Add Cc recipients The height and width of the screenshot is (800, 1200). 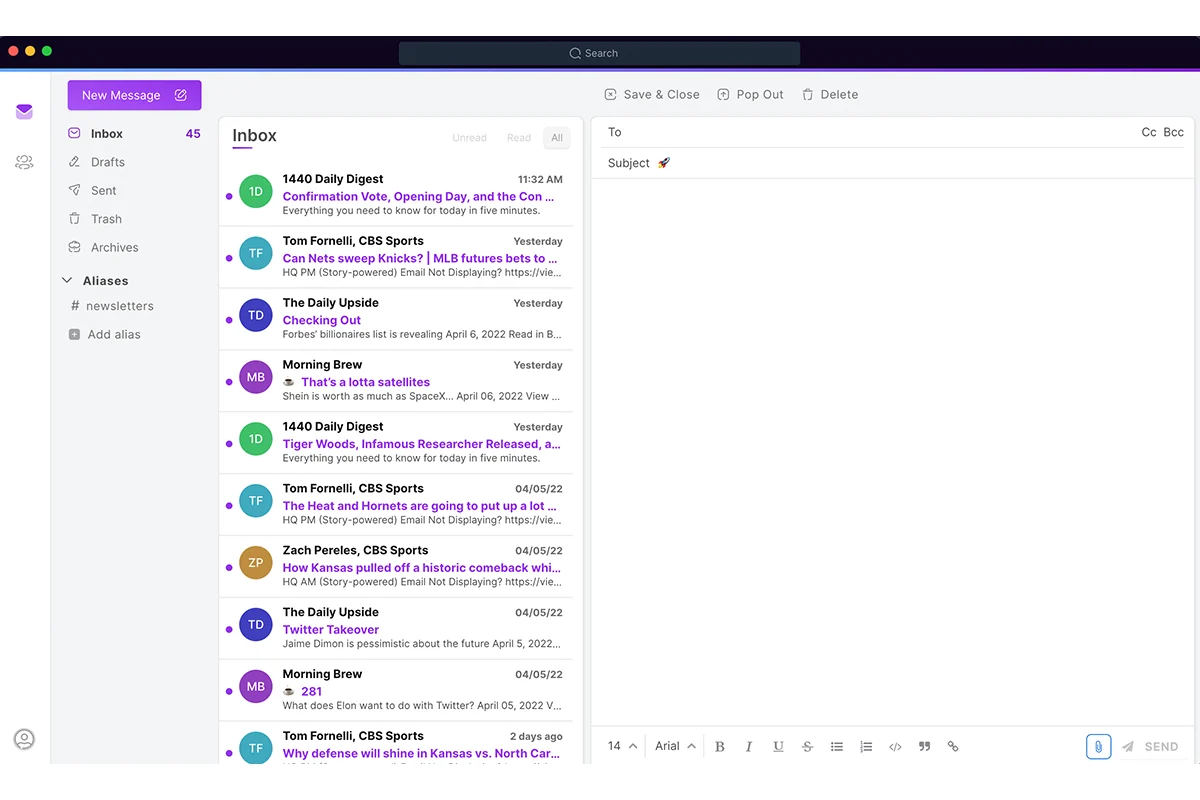tap(1149, 132)
